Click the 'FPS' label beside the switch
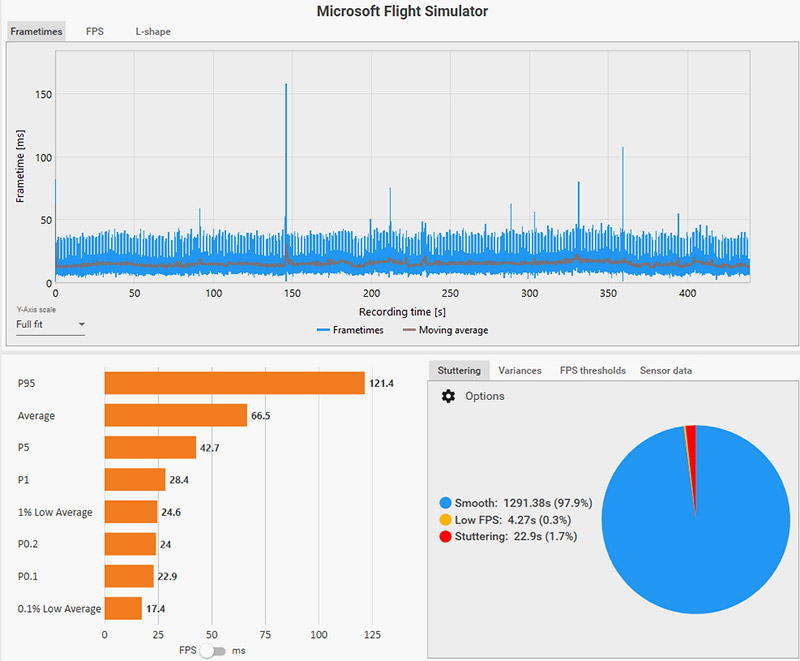This screenshot has height=661, width=800. pyautogui.click(x=188, y=650)
